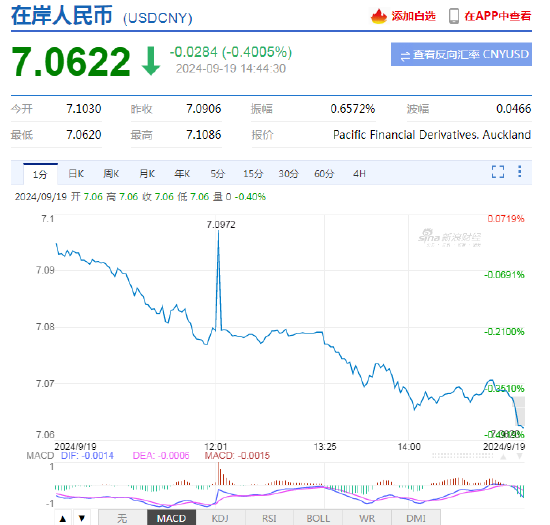Viewport: 550px width, 525px height.
Task: Switch to the 4H interval tab
Action: point(359,174)
